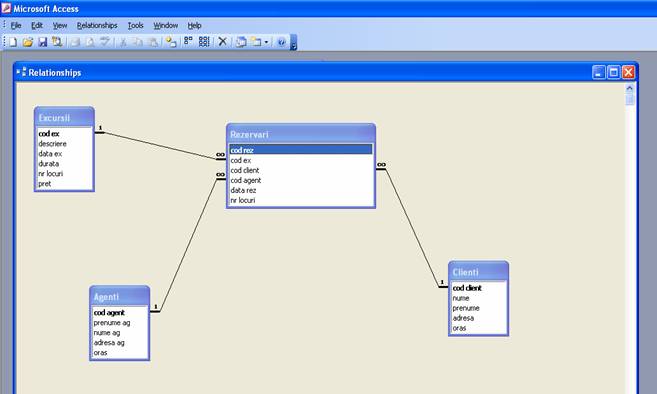Image resolution: width=657 pixels, height=394 pixels.
Task: Expand the toolbar options chevron
Action: 293,42
